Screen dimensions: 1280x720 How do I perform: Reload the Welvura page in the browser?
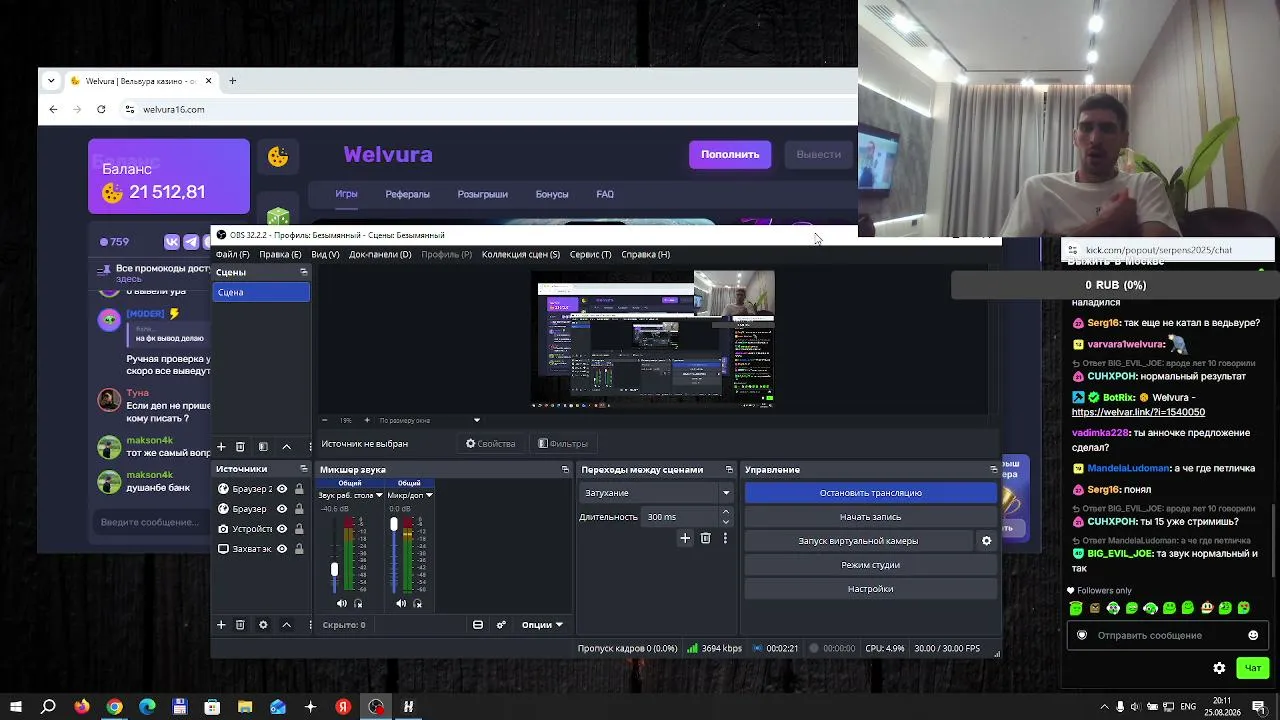[101, 109]
